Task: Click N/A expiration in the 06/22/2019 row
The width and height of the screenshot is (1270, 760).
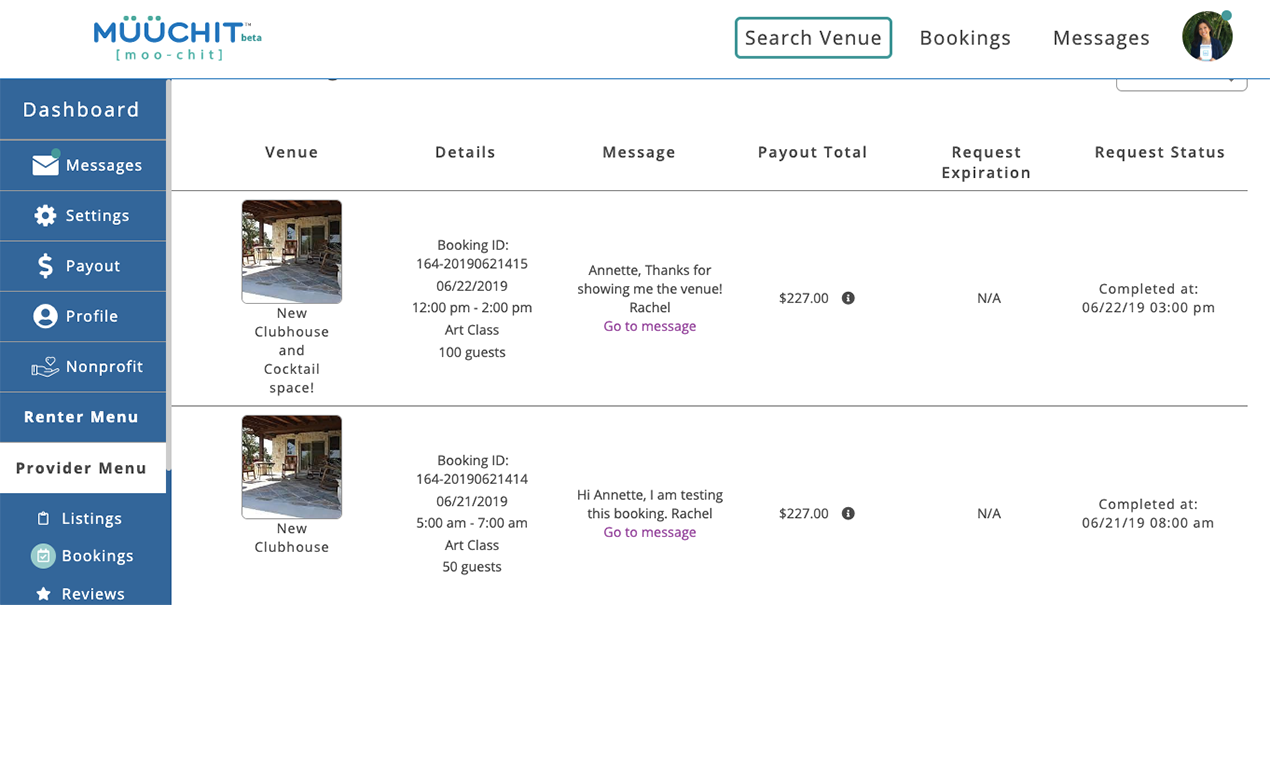Action: (x=989, y=298)
